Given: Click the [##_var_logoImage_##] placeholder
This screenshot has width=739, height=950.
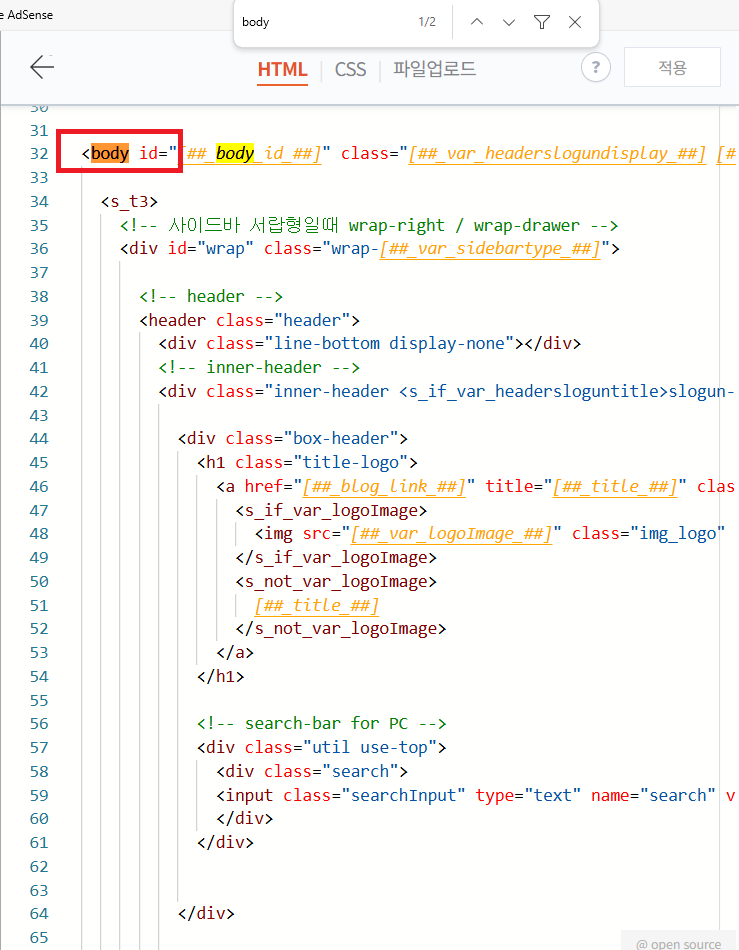Looking at the screenshot, I should pyautogui.click(x=451, y=534).
